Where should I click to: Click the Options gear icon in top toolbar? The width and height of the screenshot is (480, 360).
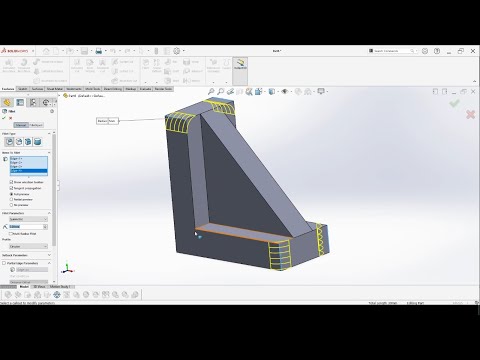click(x=177, y=51)
